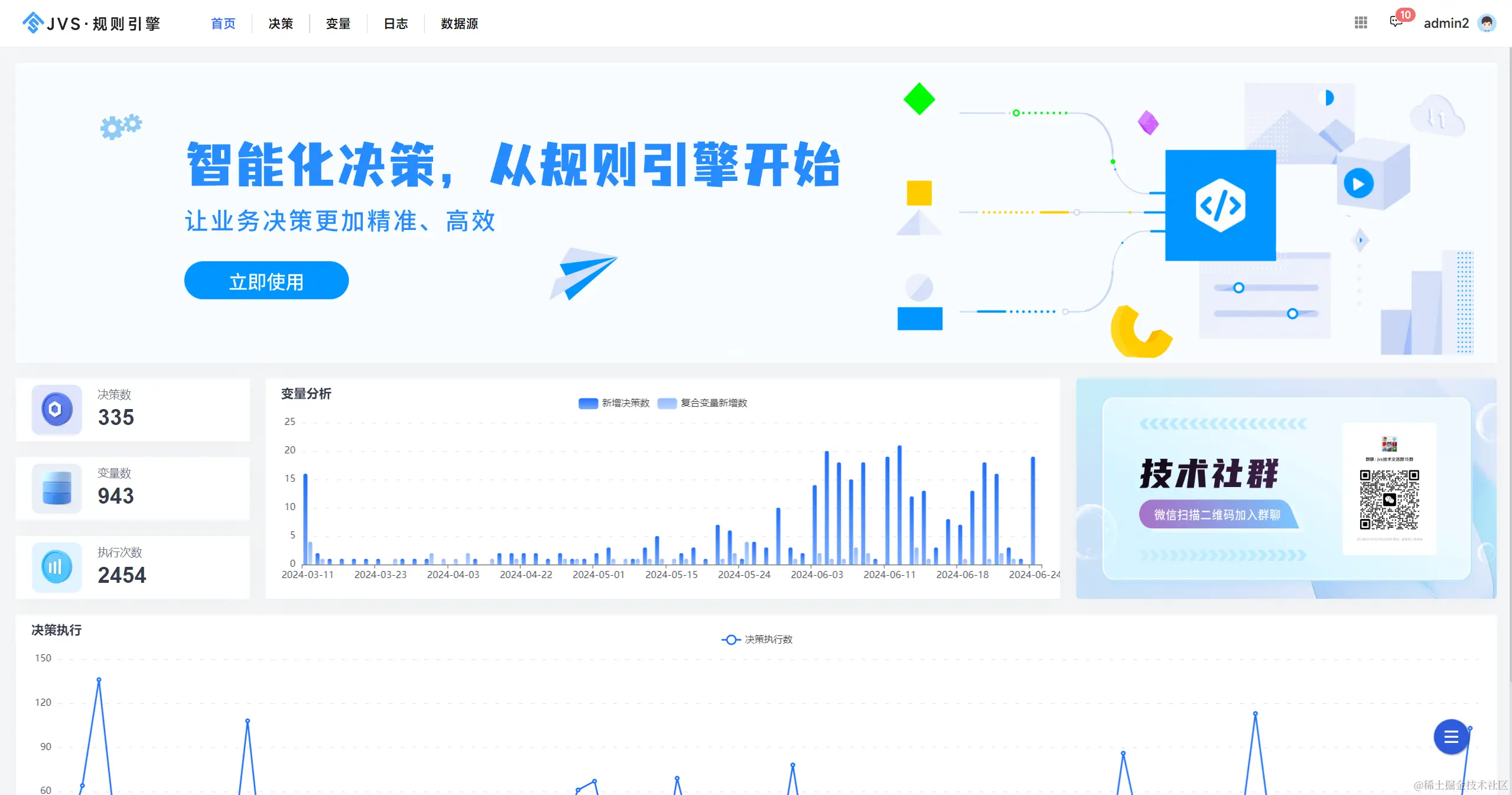This screenshot has width=1512, height=795.
Task: Click the decision count hexagon icon
Action: [56, 409]
